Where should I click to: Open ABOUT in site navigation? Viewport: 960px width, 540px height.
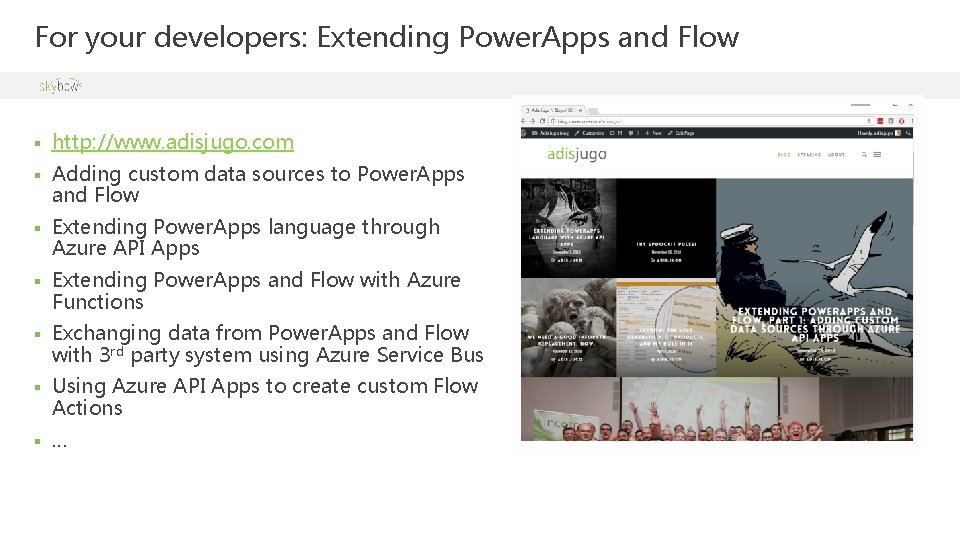point(836,155)
